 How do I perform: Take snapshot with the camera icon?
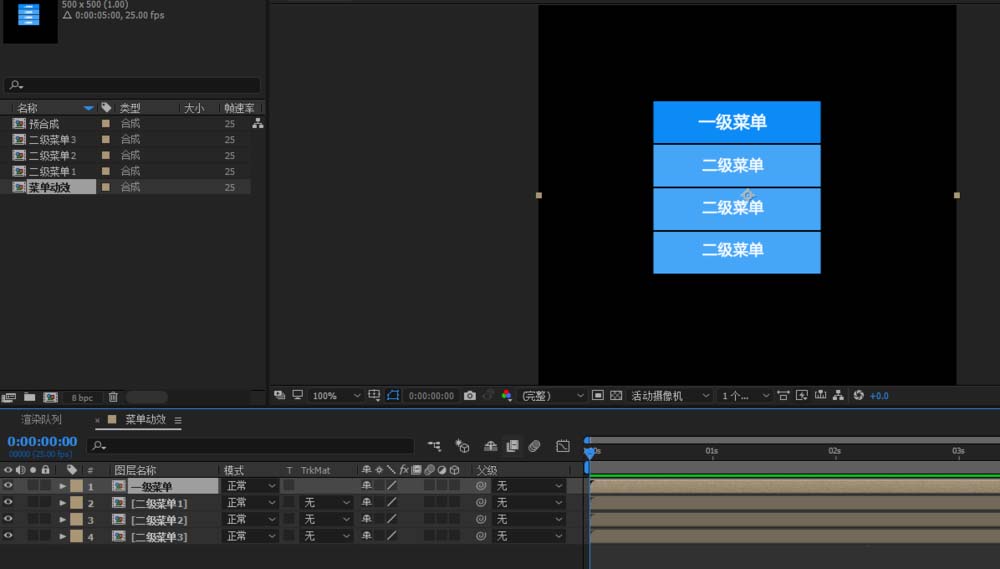tap(469, 395)
